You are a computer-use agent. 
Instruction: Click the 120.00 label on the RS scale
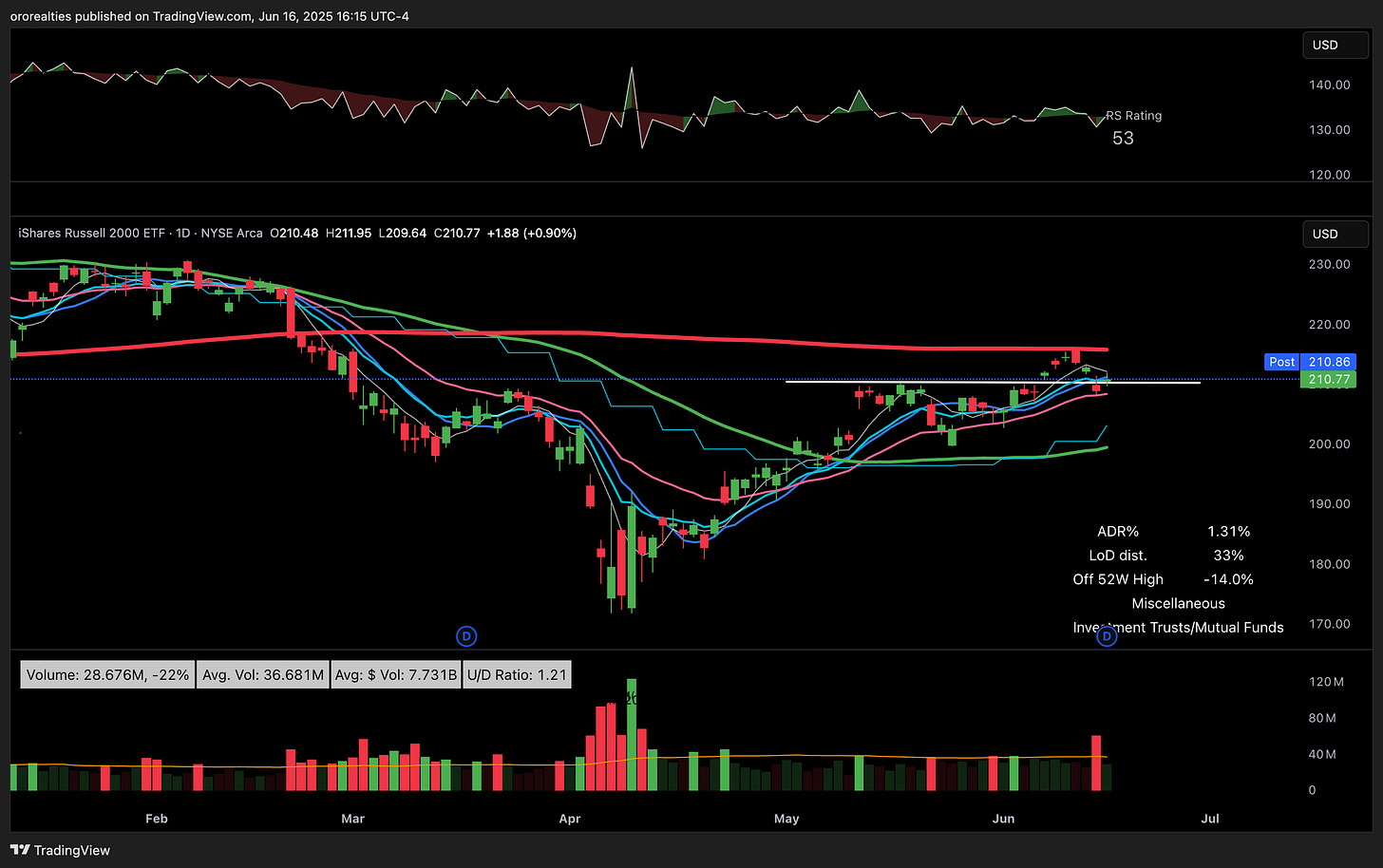tap(1329, 175)
